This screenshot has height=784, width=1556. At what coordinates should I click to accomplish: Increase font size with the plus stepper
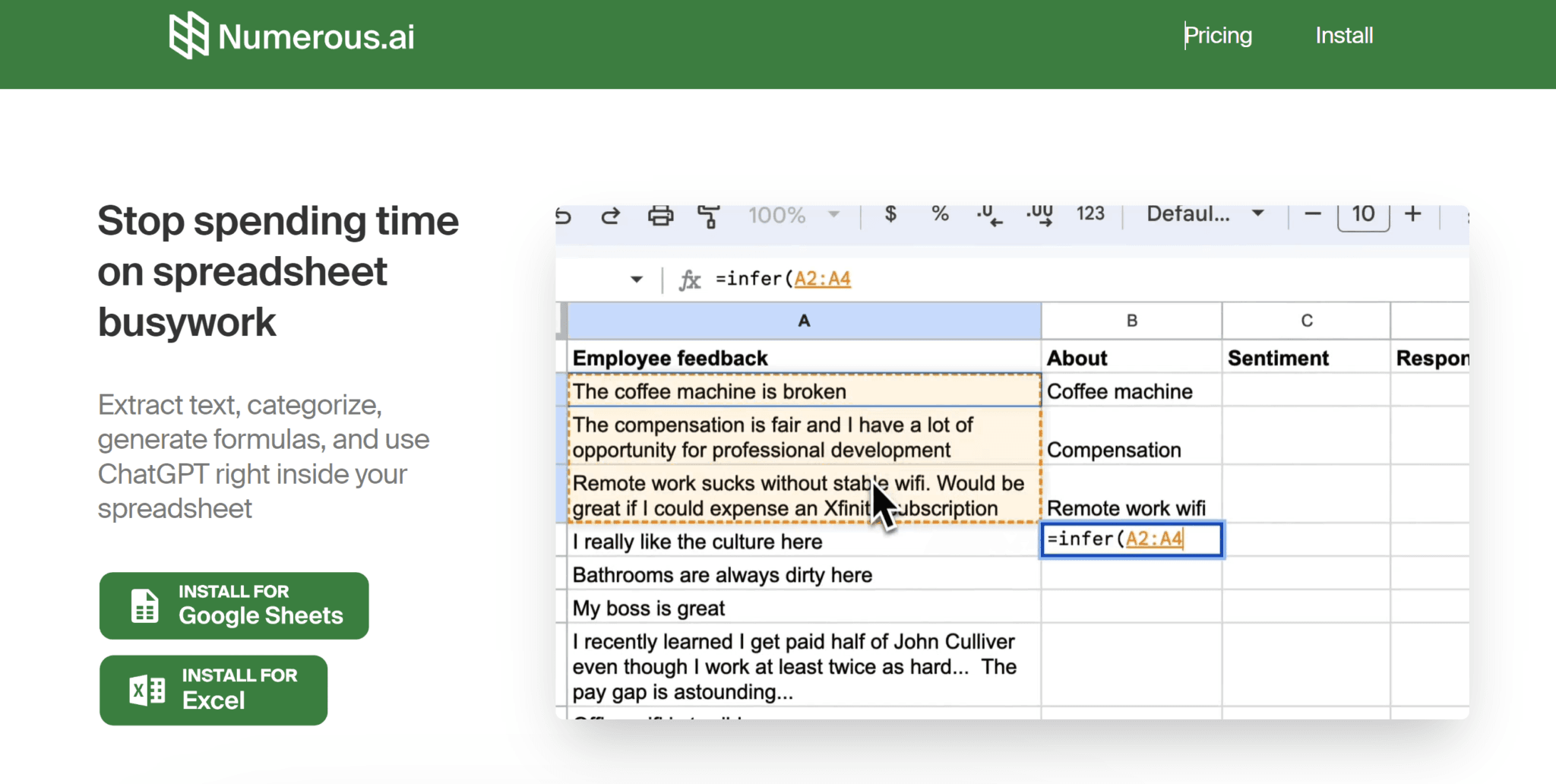coord(1413,214)
